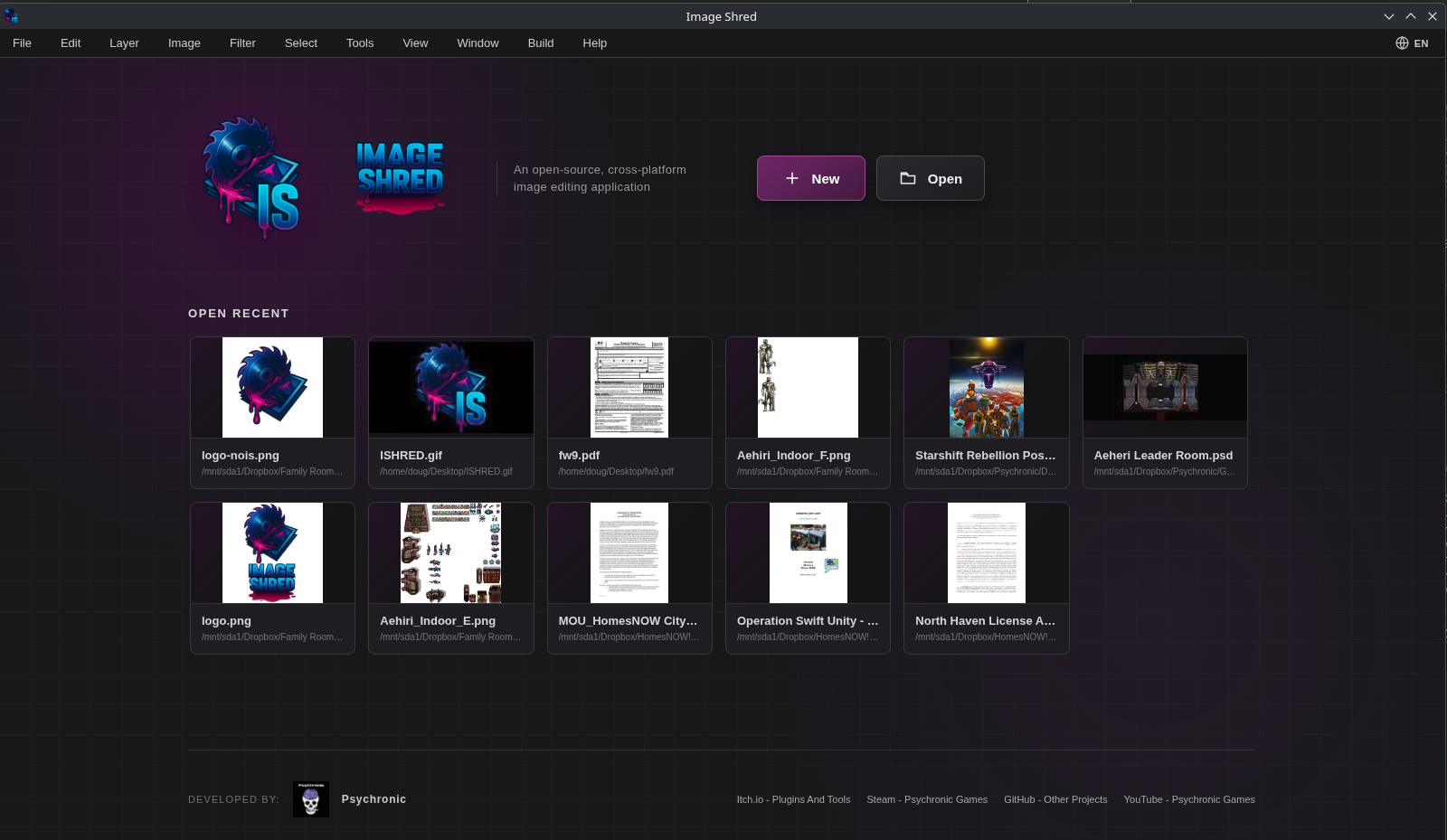This screenshot has height=840, width=1447.
Task: Open MOU_HomesNOW City document thumbnail
Action: tap(629, 552)
